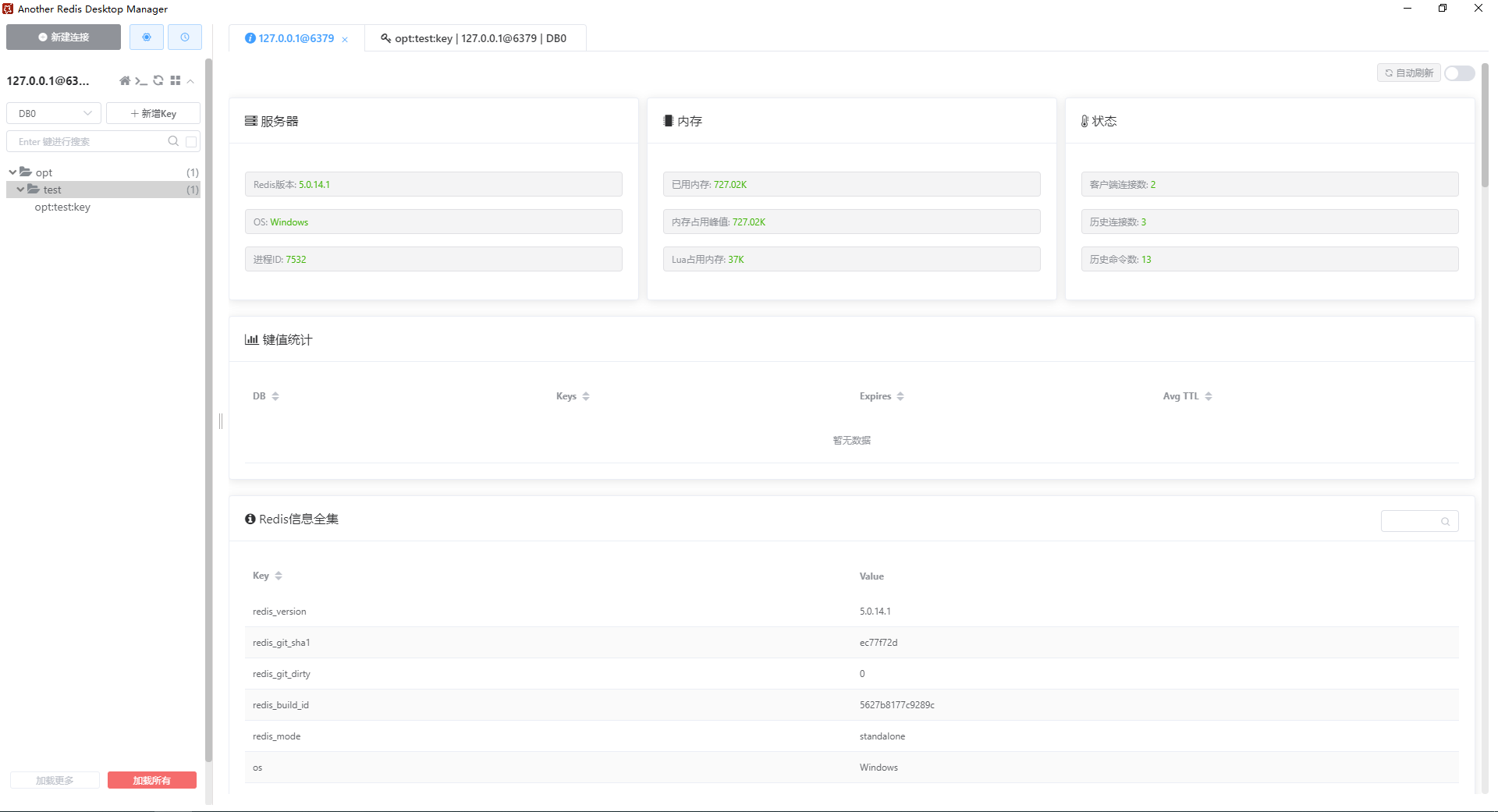1498x812 pixels.
Task: Switch to the 127.0.0.1@6379 status tab
Action: [x=296, y=38]
